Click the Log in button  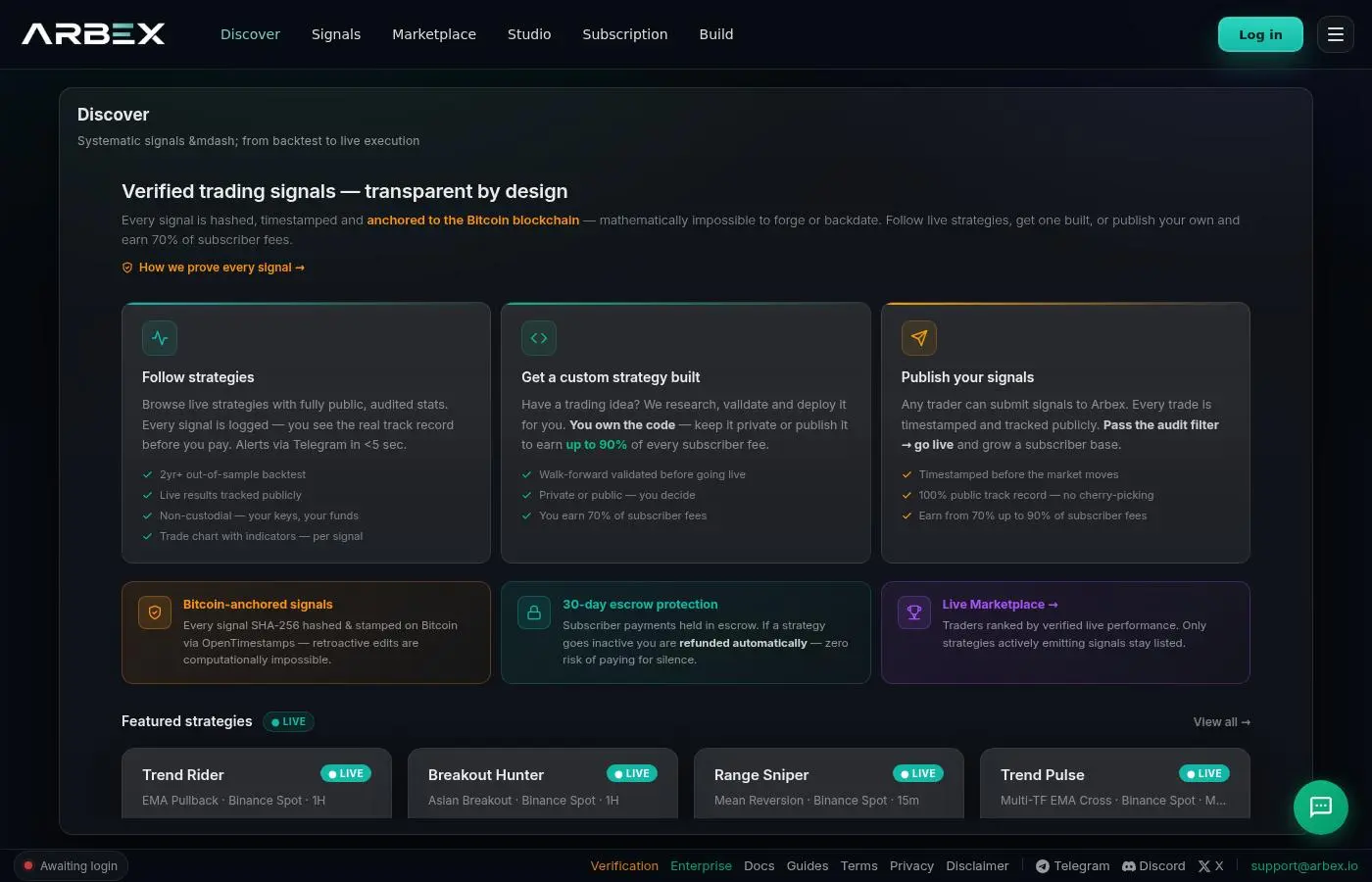1260,34
